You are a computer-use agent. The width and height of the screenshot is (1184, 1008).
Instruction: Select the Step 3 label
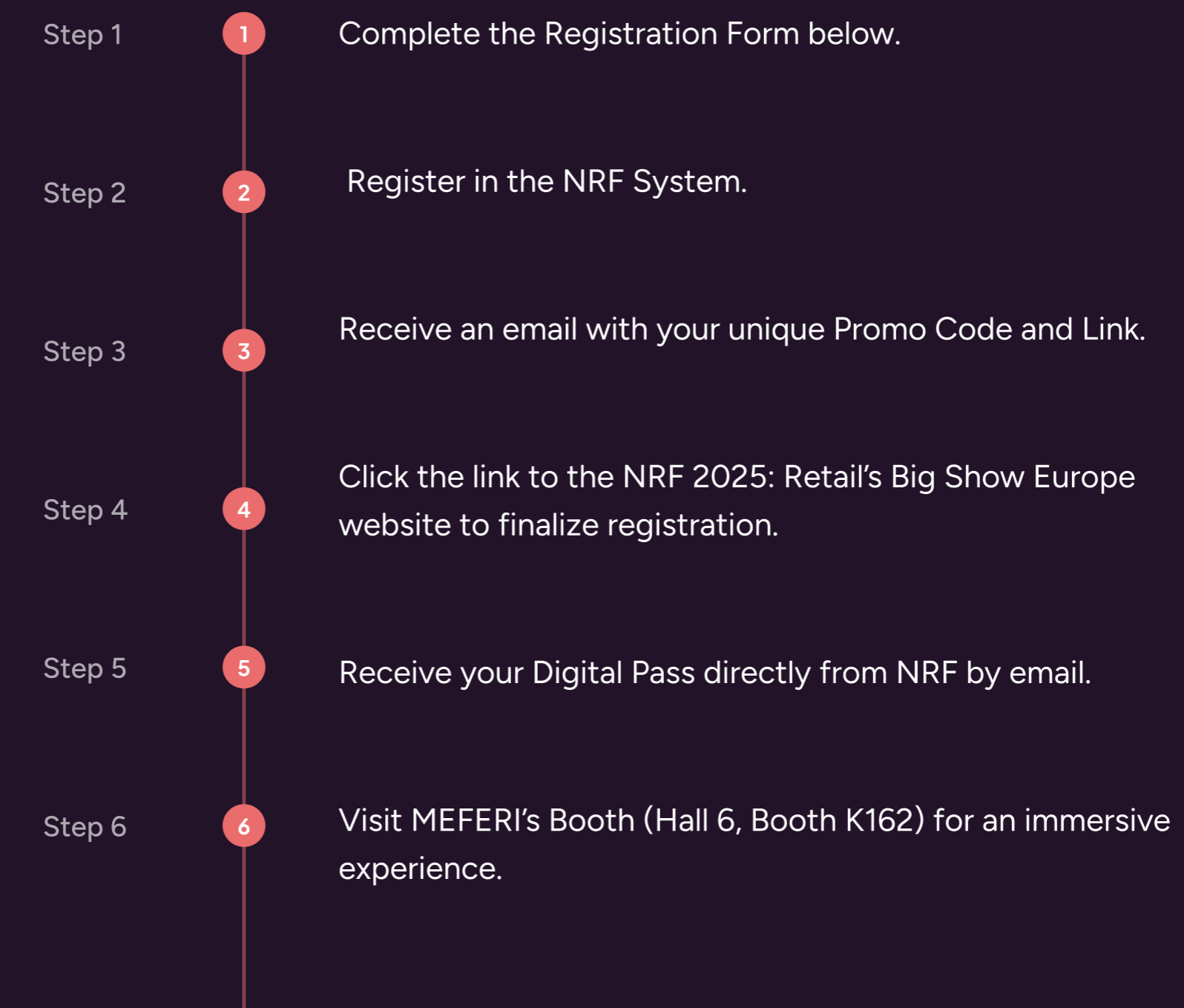click(x=85, y=352)
